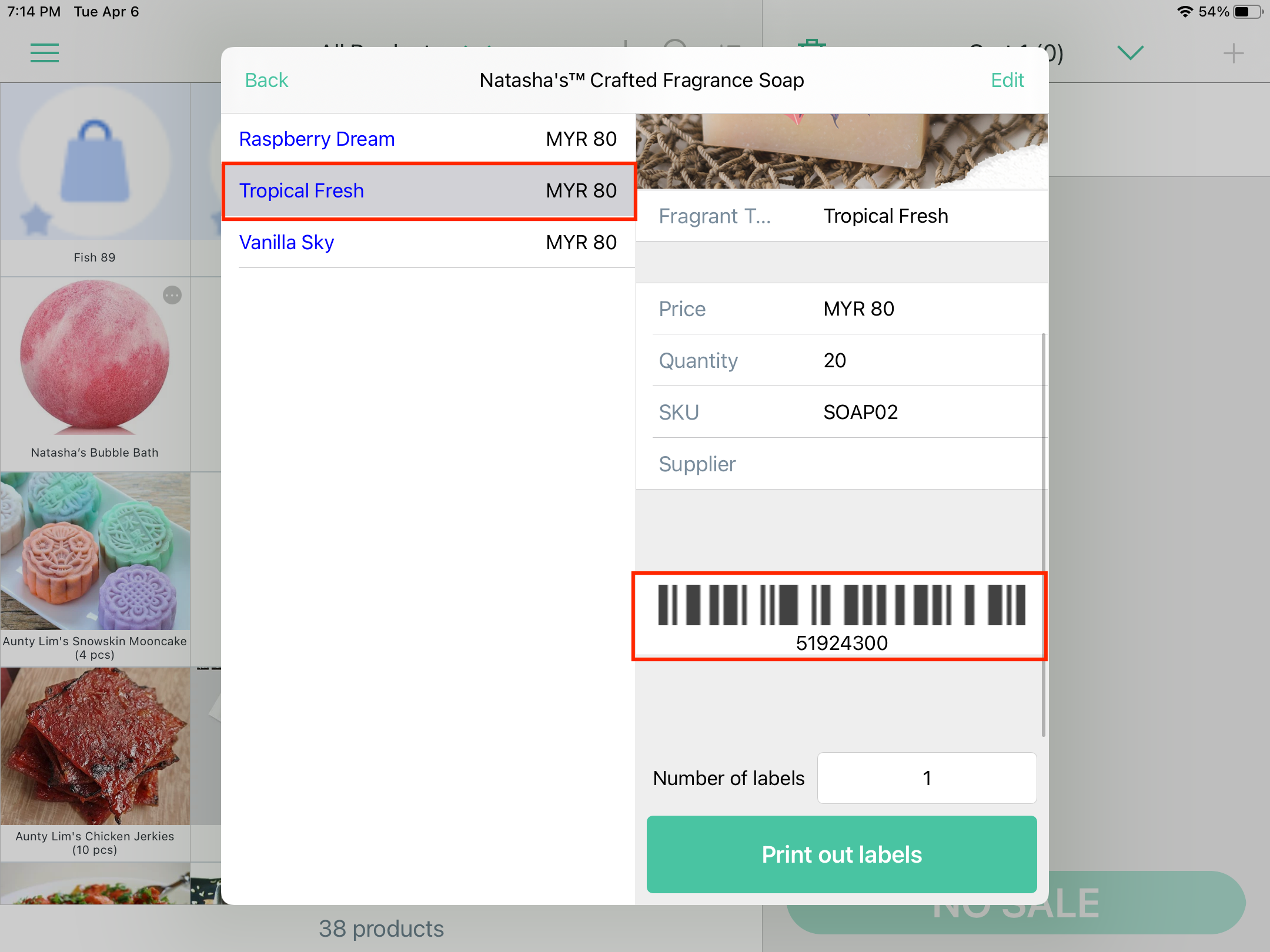Tap the Fish 89 shopping bag icon
Image resolution: width=1270 pixels, height=952 pixels.
(95, 161)
